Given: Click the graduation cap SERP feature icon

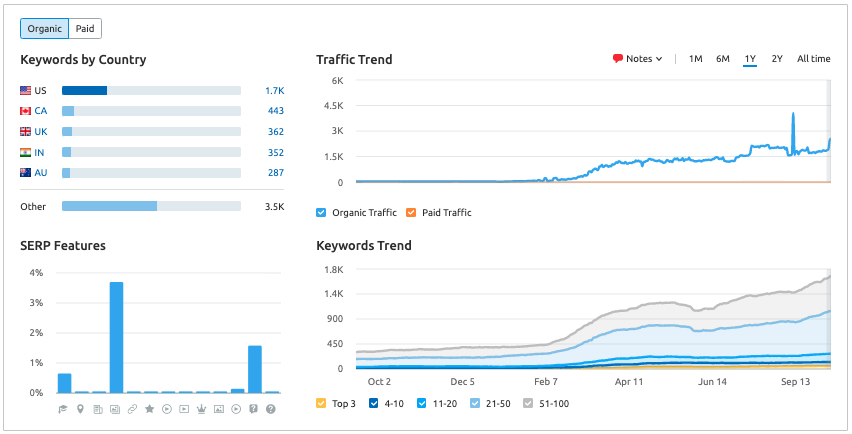Looking at the screenshot, I should coord(64,409).
